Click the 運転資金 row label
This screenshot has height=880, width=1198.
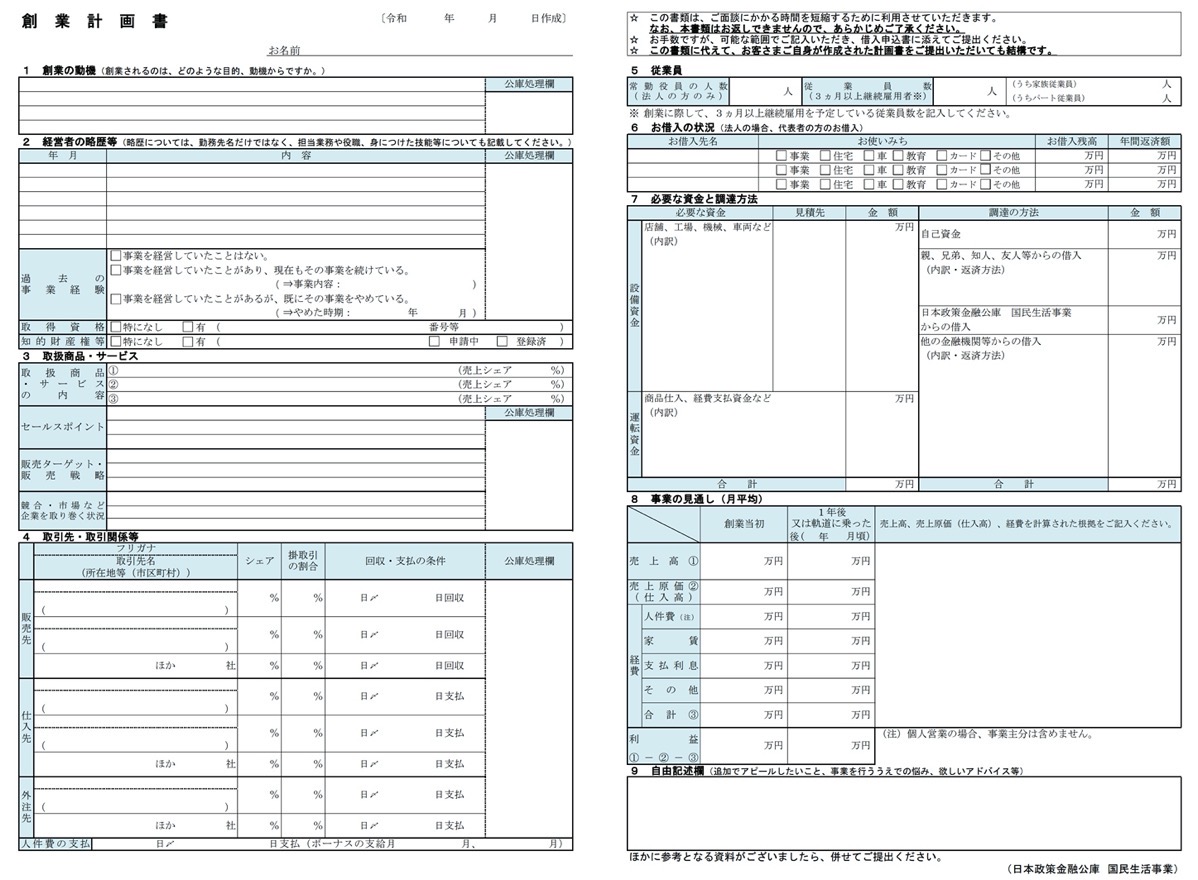click(634, 435)
